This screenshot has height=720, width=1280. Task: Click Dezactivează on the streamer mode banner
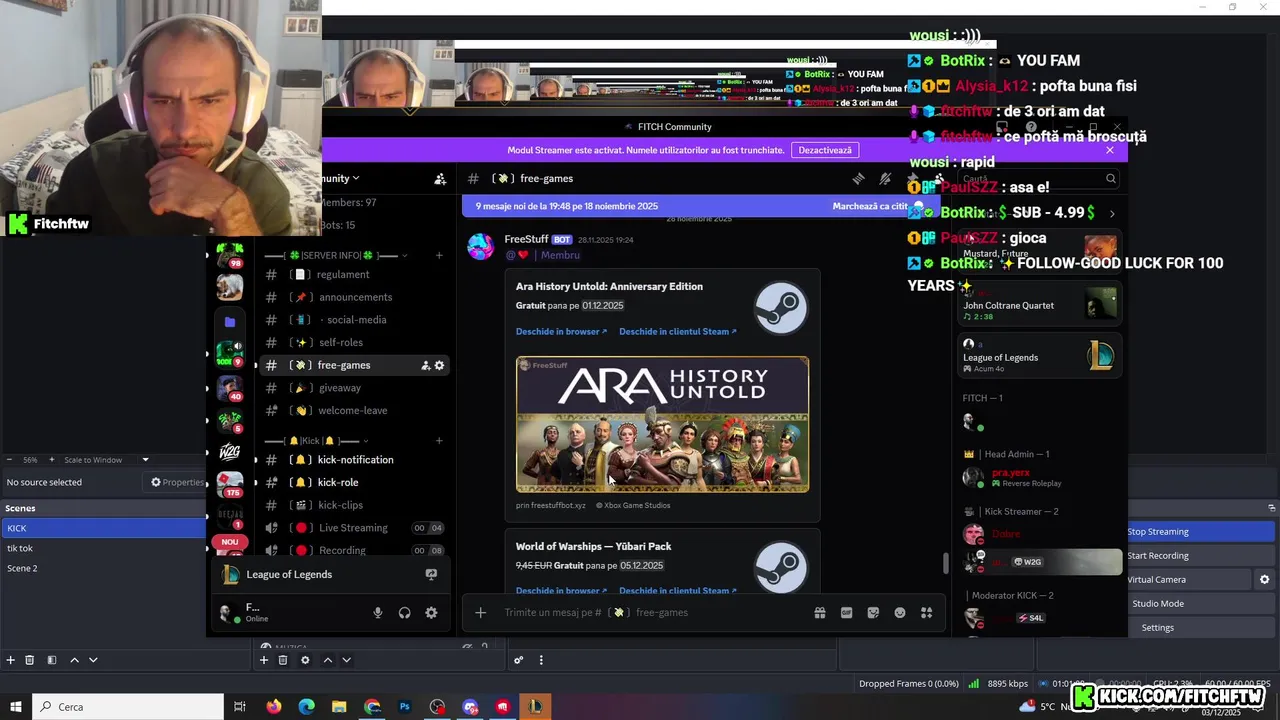tap(825, 150)
